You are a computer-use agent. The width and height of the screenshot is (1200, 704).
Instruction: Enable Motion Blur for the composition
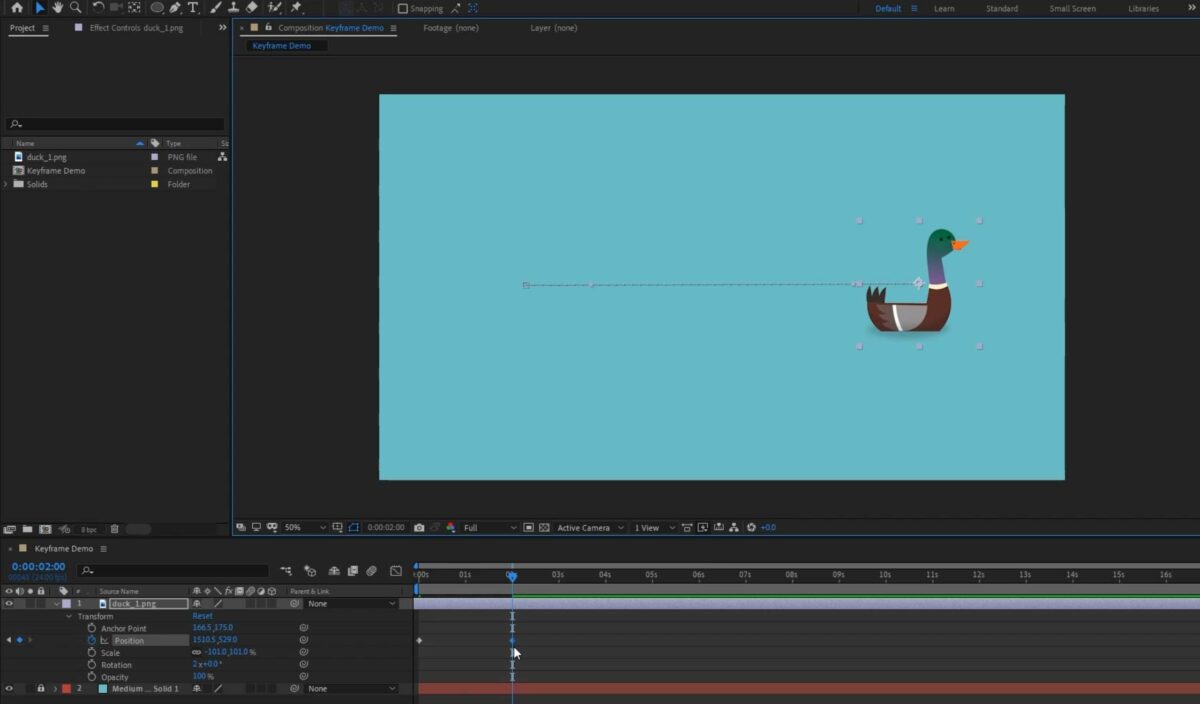point(371,572)
